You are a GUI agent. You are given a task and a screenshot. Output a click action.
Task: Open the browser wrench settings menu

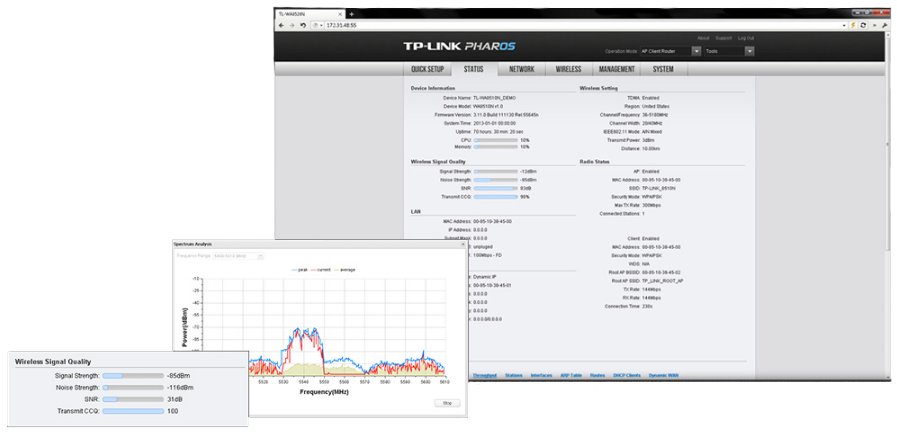click(886, 26)
